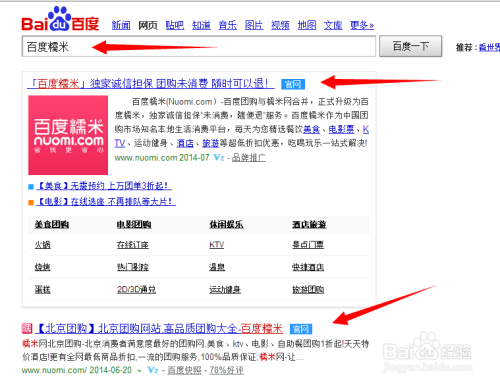This screenshot has width=500, height=385.
Task: Click the 酒店 link in the description
Action: (185, 143)
